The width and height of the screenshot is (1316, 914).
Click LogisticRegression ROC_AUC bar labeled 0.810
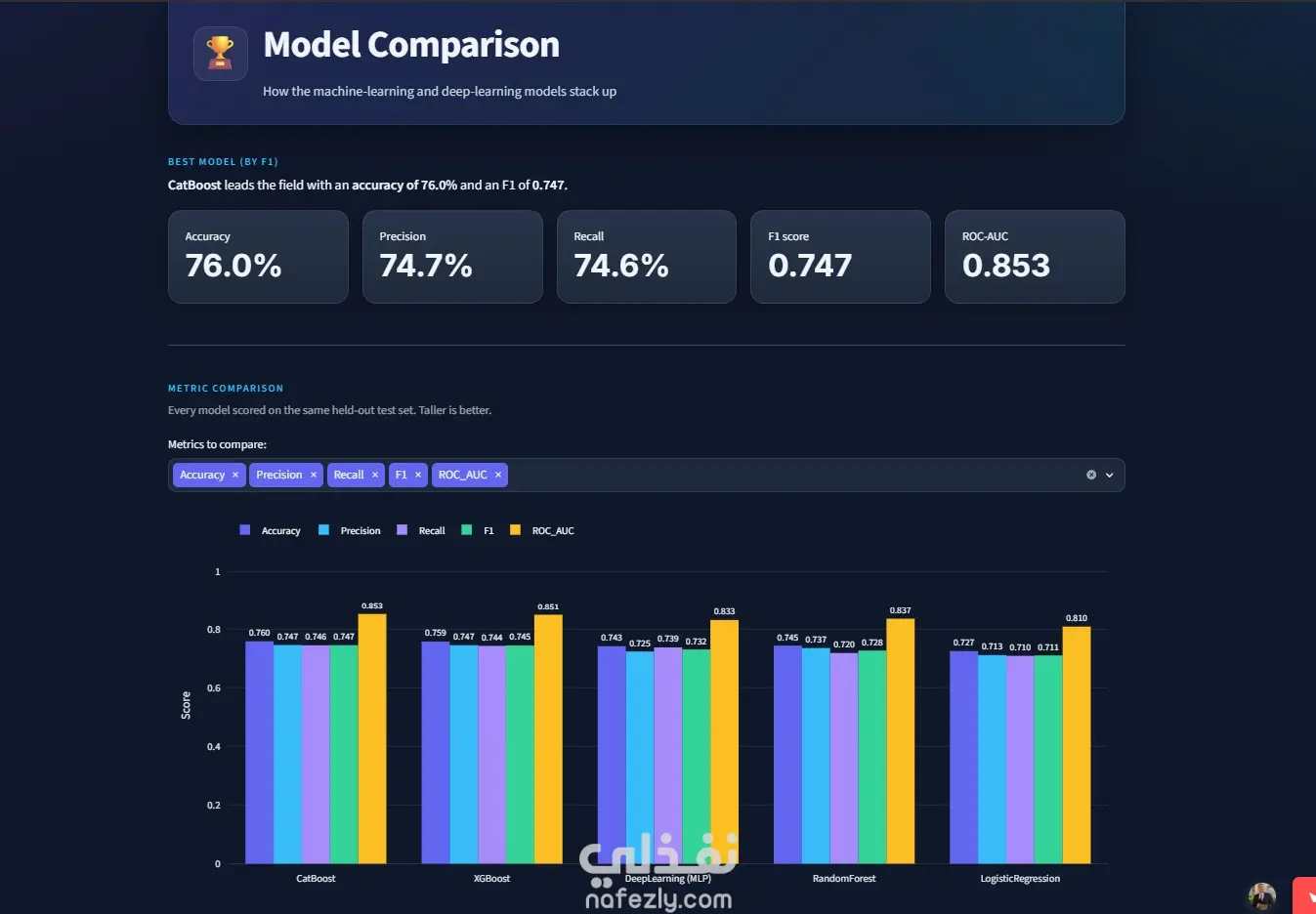tap(1077, 745)
